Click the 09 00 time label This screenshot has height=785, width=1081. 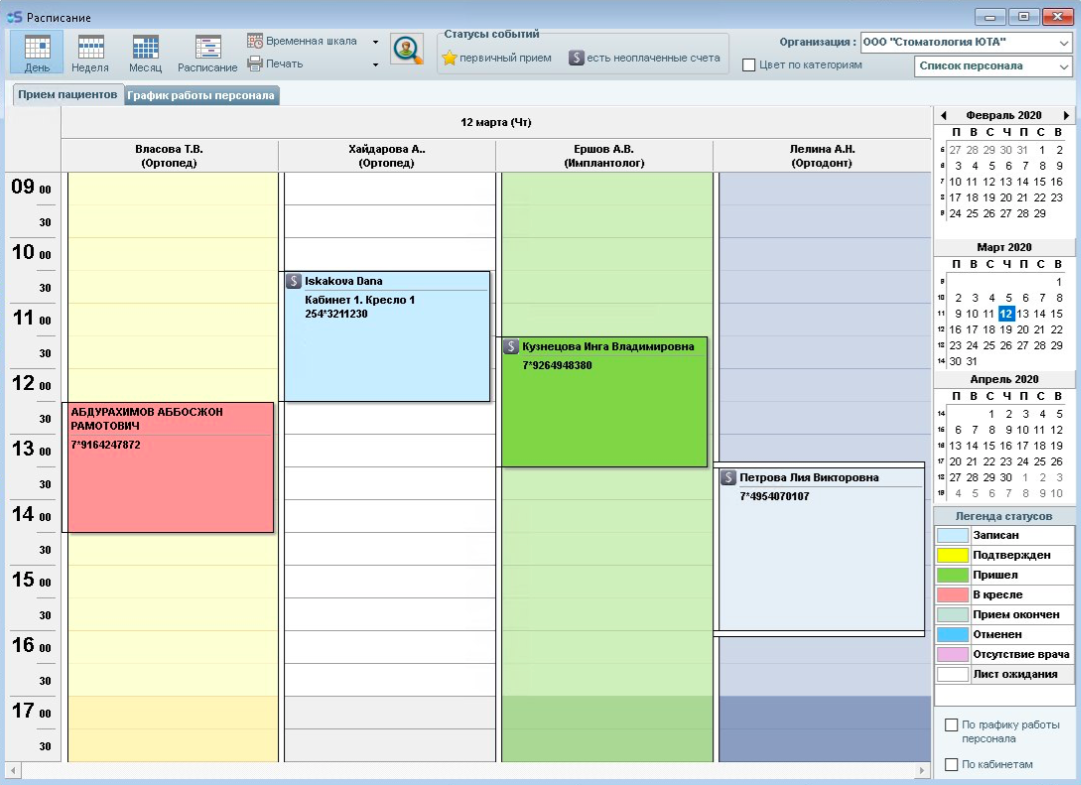[x=31, y=187]
